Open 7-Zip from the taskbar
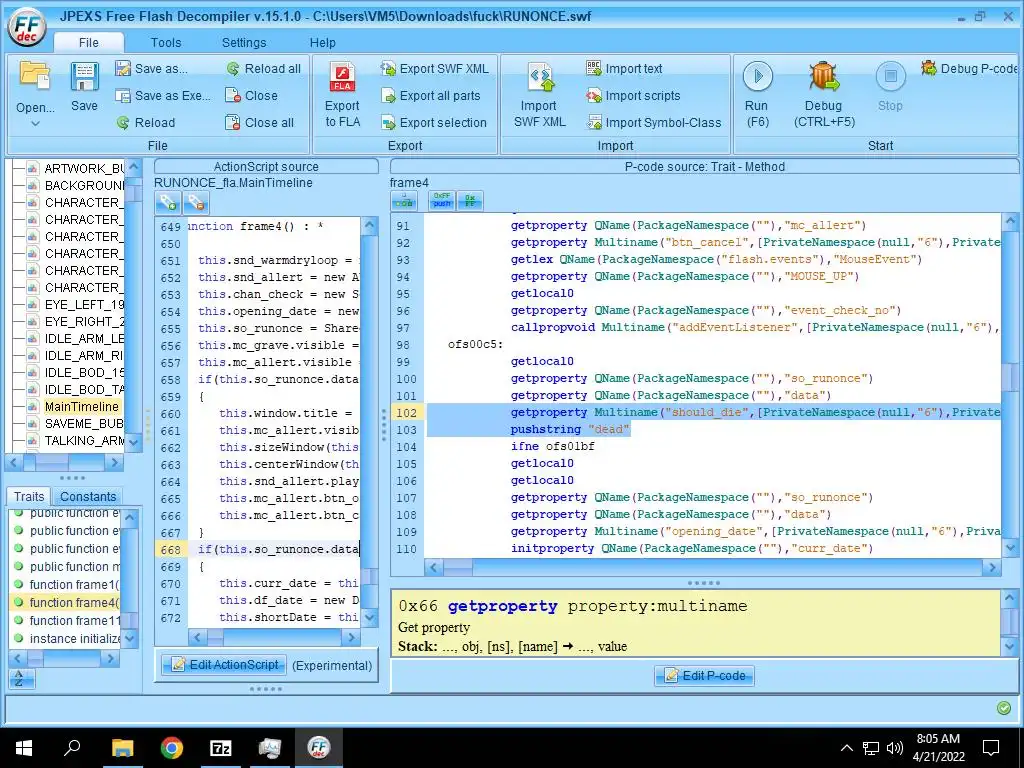Image resolution: width=1024 pixels, height=768 pixels. pyautogui.click(x=221, y=748)
